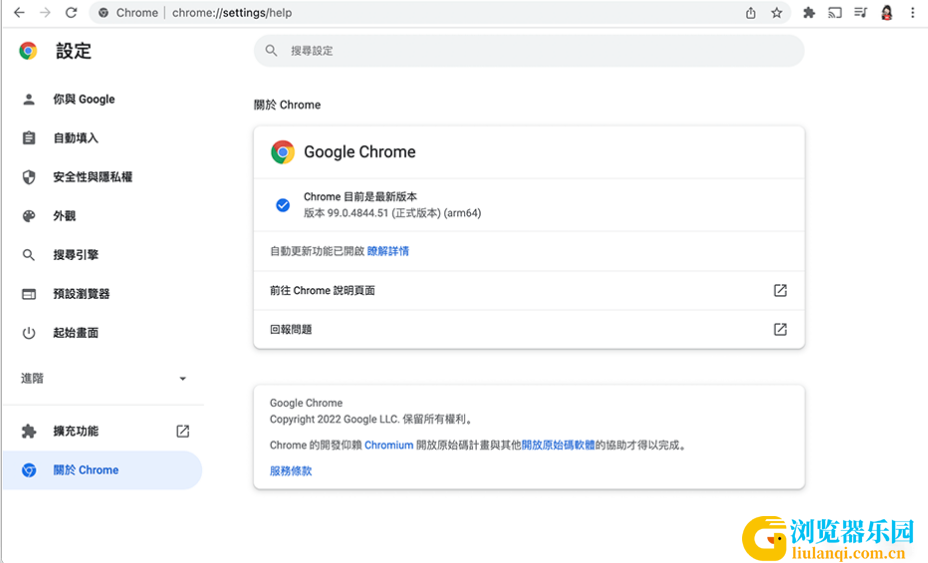
Task: Click the magnifier icon in settings search
Action: [271, 51]
